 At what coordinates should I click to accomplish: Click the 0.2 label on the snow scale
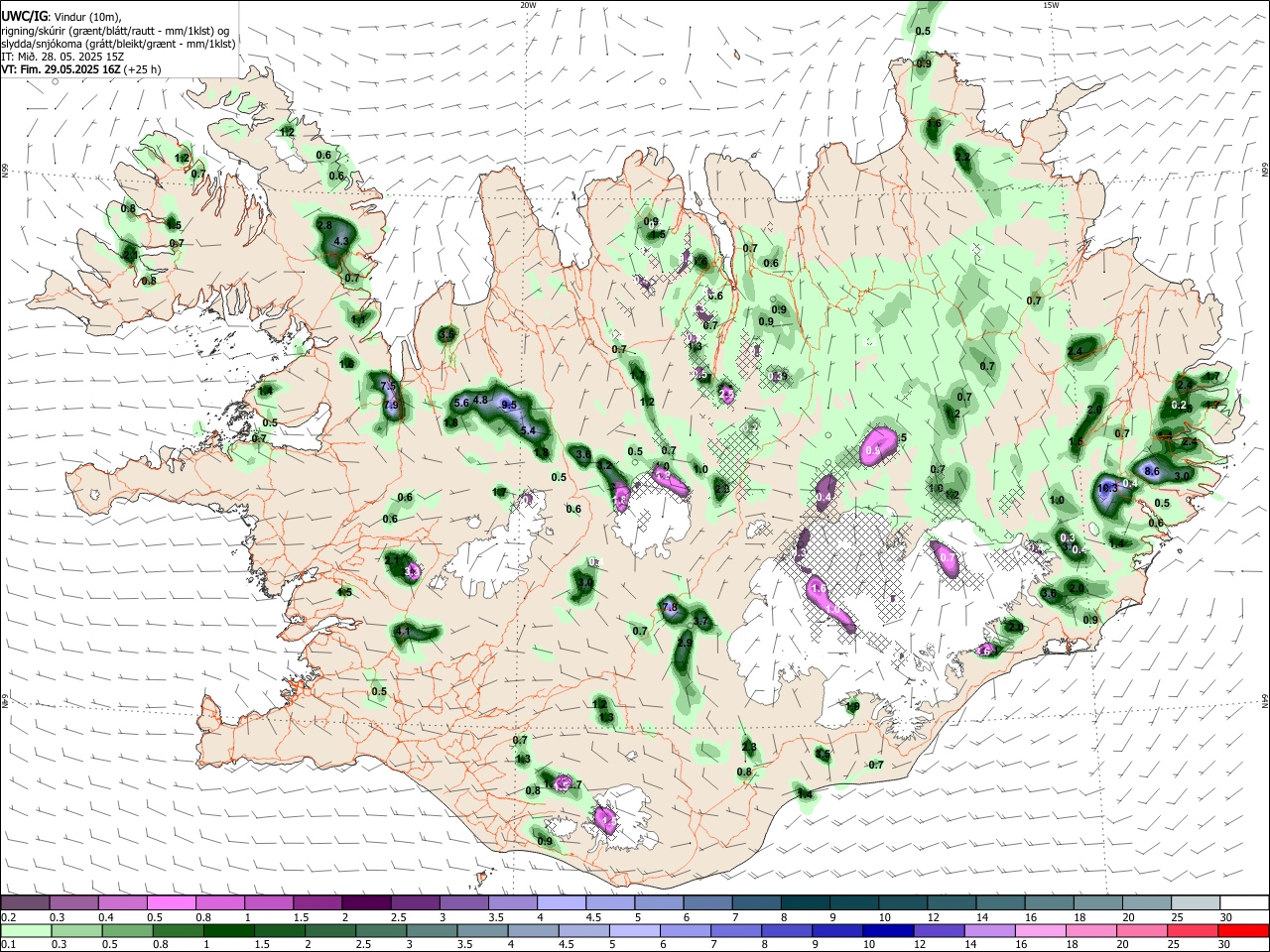coord(7,917)
